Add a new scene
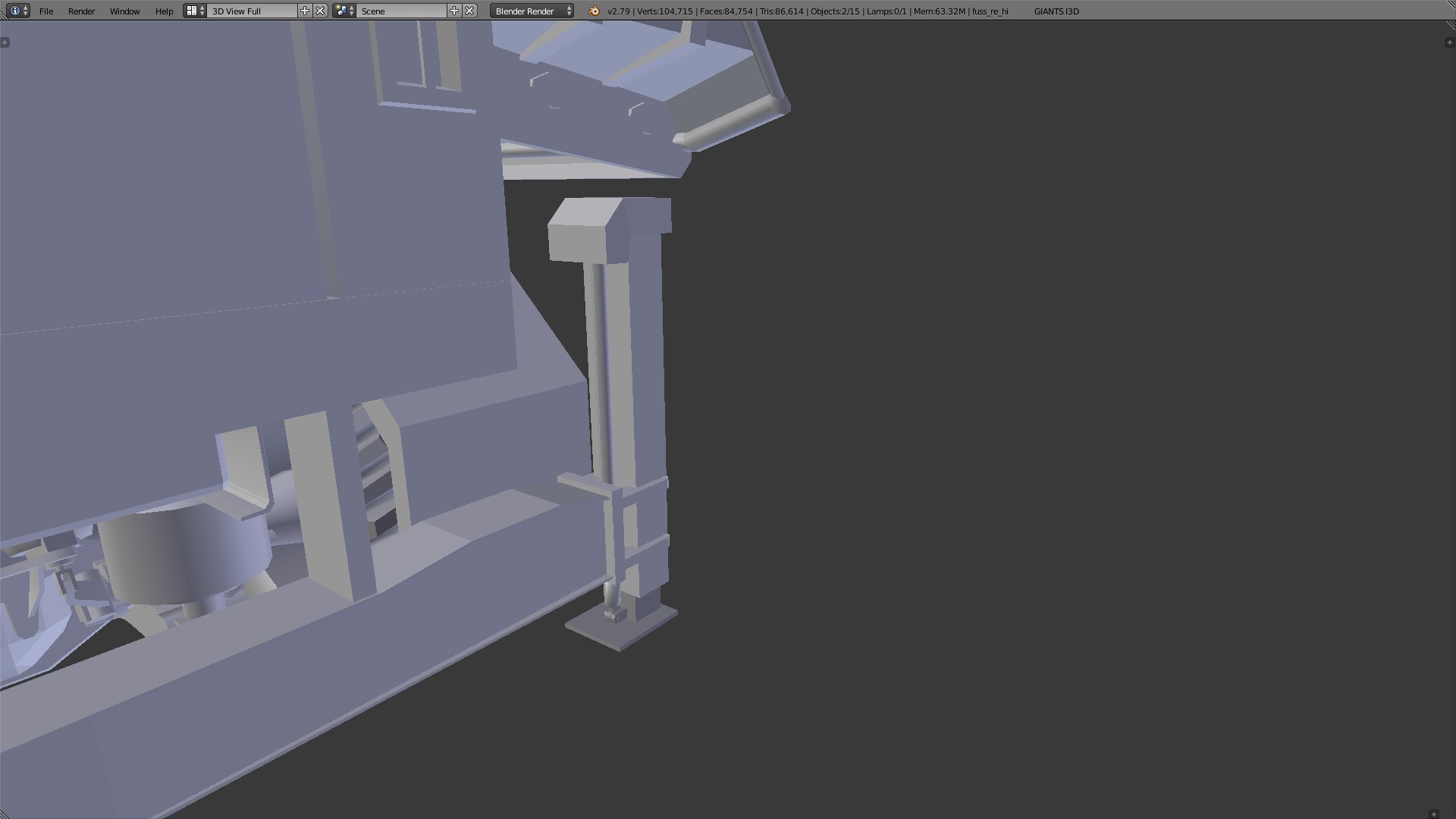This screenshot has width=1456, height=819. [454, 11]
